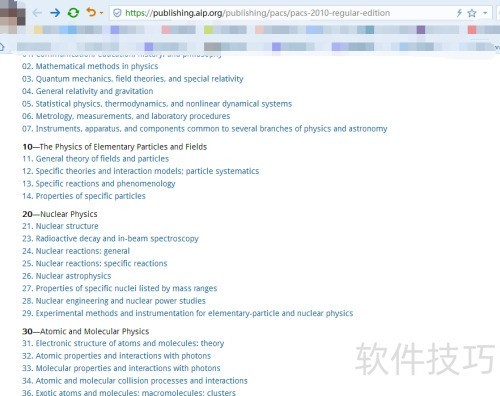This screenshot has height=396, width=500.
Task: Open 33. Molecular properties and interactions with photons
Action: click(x=121, y=369)
